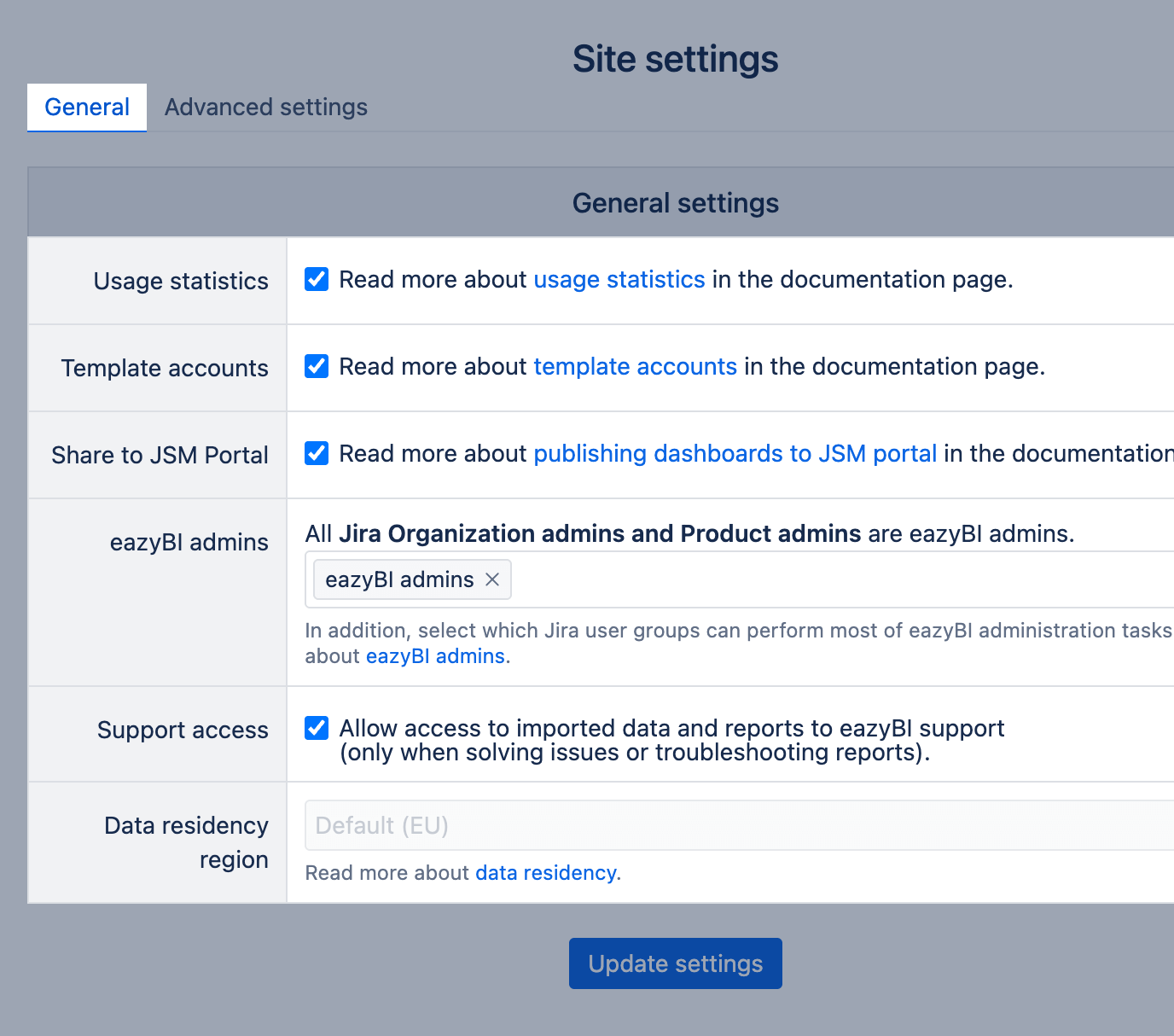Toggle the Support access checkbox
This screenshot has width=1174, height=1036.
(317, 728)
